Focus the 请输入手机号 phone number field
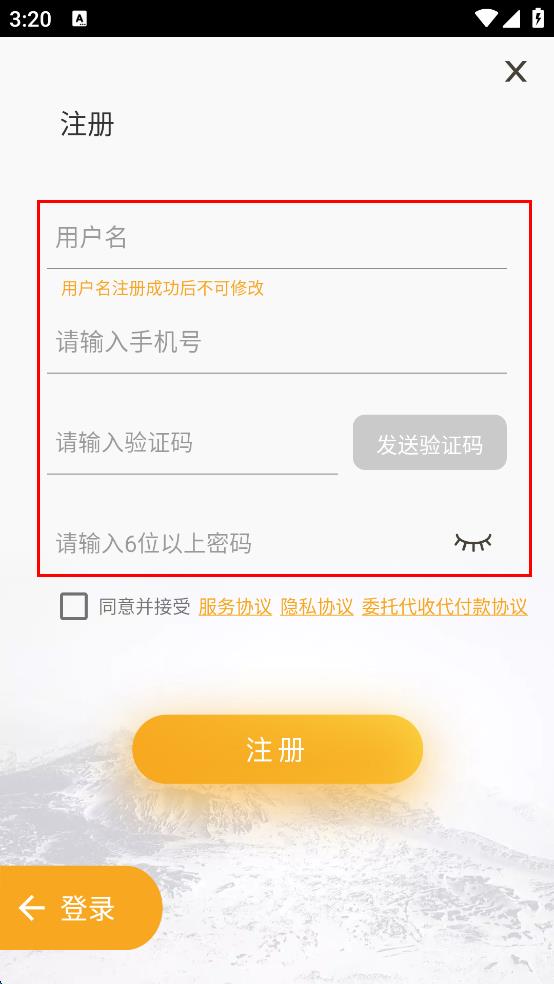Screen dimensions: 554x984 277,343
